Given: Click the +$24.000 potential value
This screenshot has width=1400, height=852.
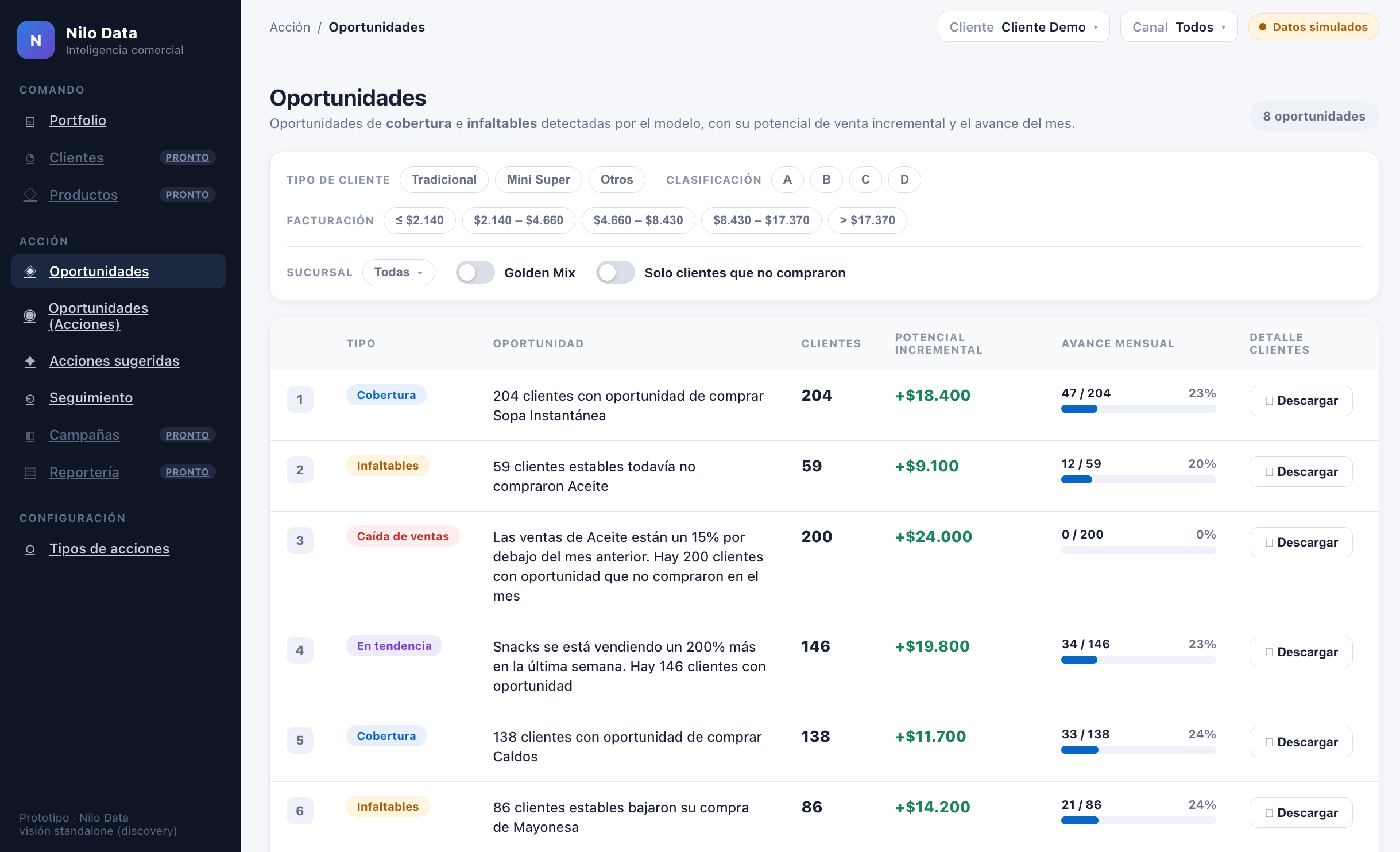Looking at the screenshot, I should click(934, 536).
